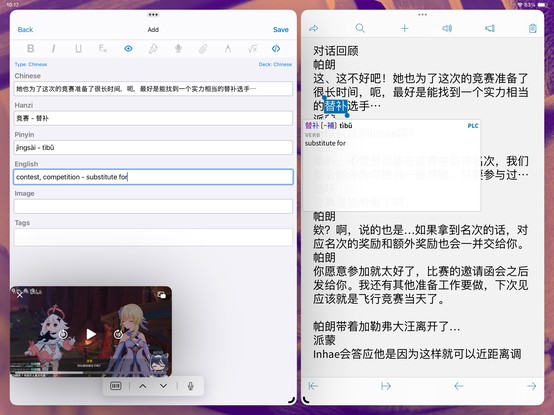The width and height of the screenshot is (554, 415).
Task: Insert math with square root icon
Action: [253, 48]
